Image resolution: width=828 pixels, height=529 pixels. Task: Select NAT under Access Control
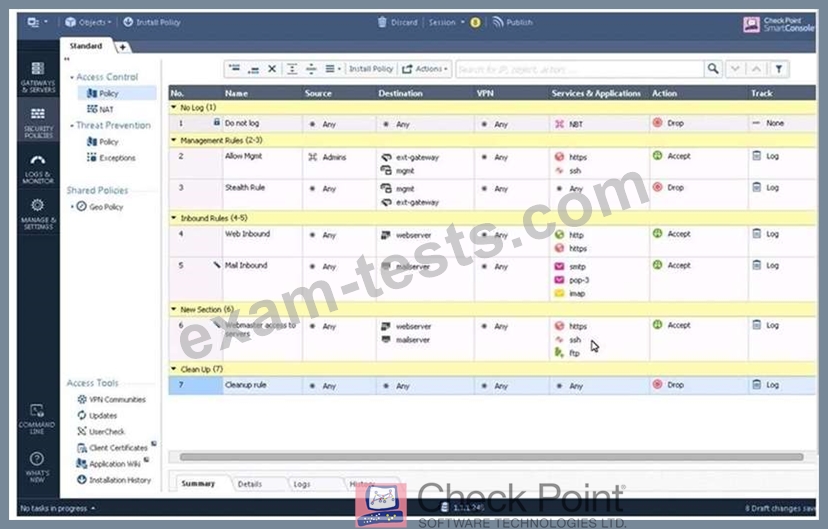pos(100,109)
